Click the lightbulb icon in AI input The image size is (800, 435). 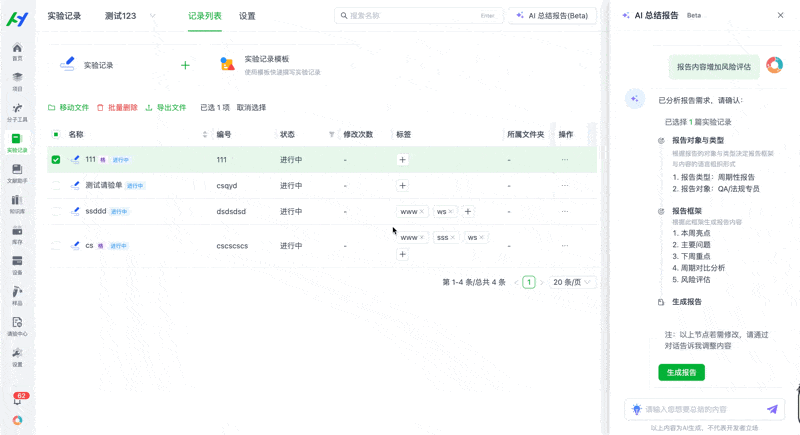pyautogui.click(x=636, y=409)
